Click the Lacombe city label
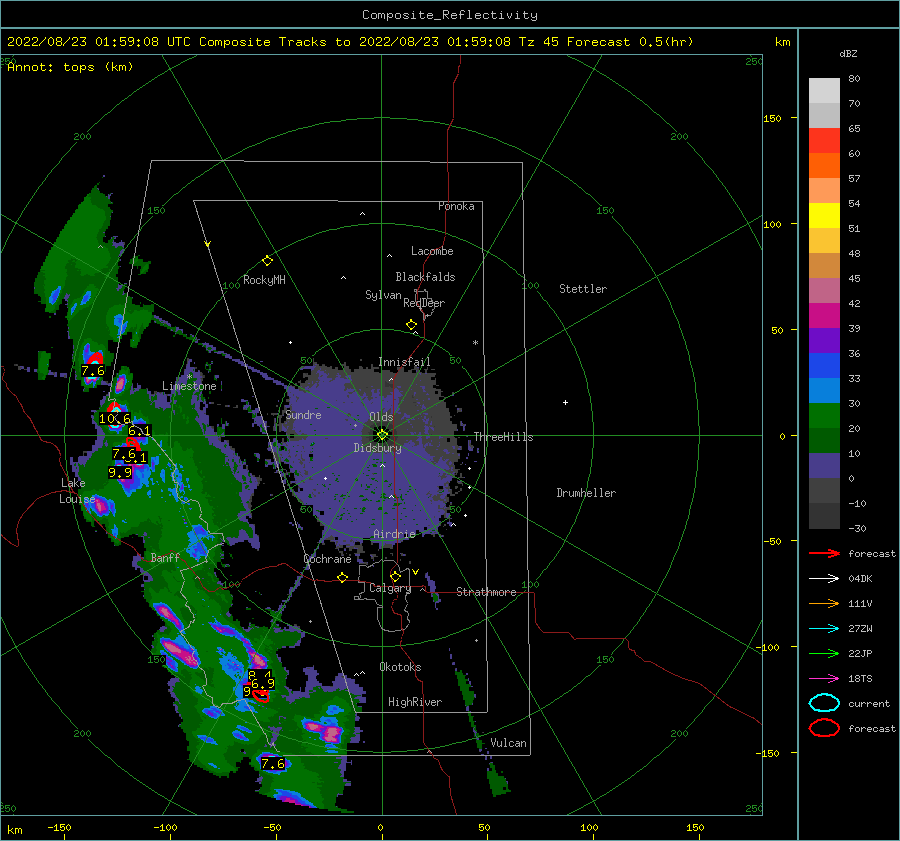 click(x=432, y=251)
